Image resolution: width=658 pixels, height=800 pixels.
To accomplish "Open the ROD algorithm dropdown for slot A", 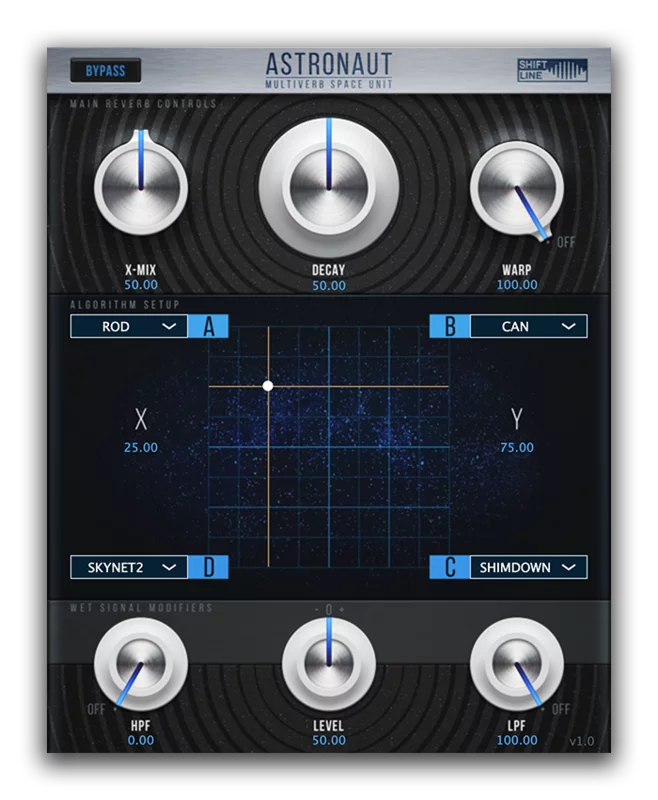I will [129, 326].
